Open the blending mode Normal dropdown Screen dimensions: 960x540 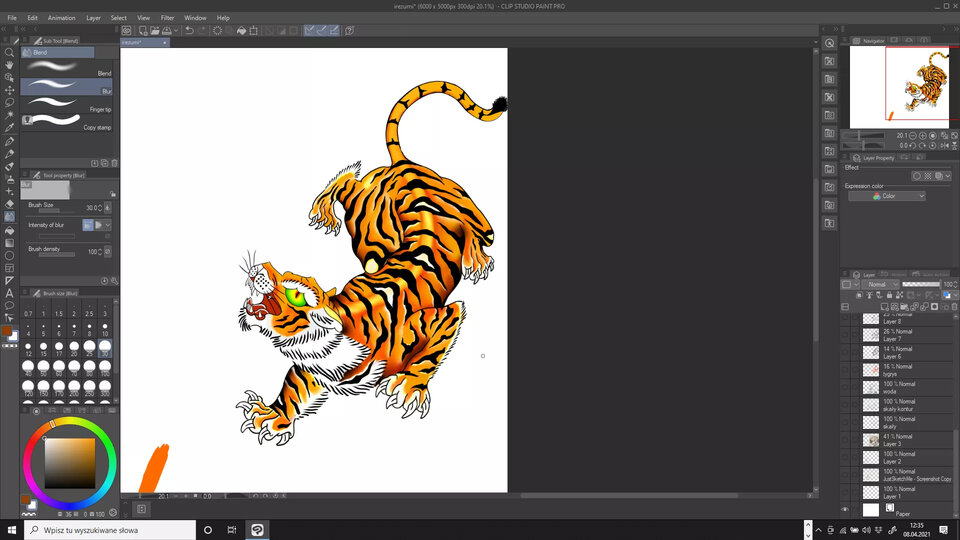coord(880,285)
